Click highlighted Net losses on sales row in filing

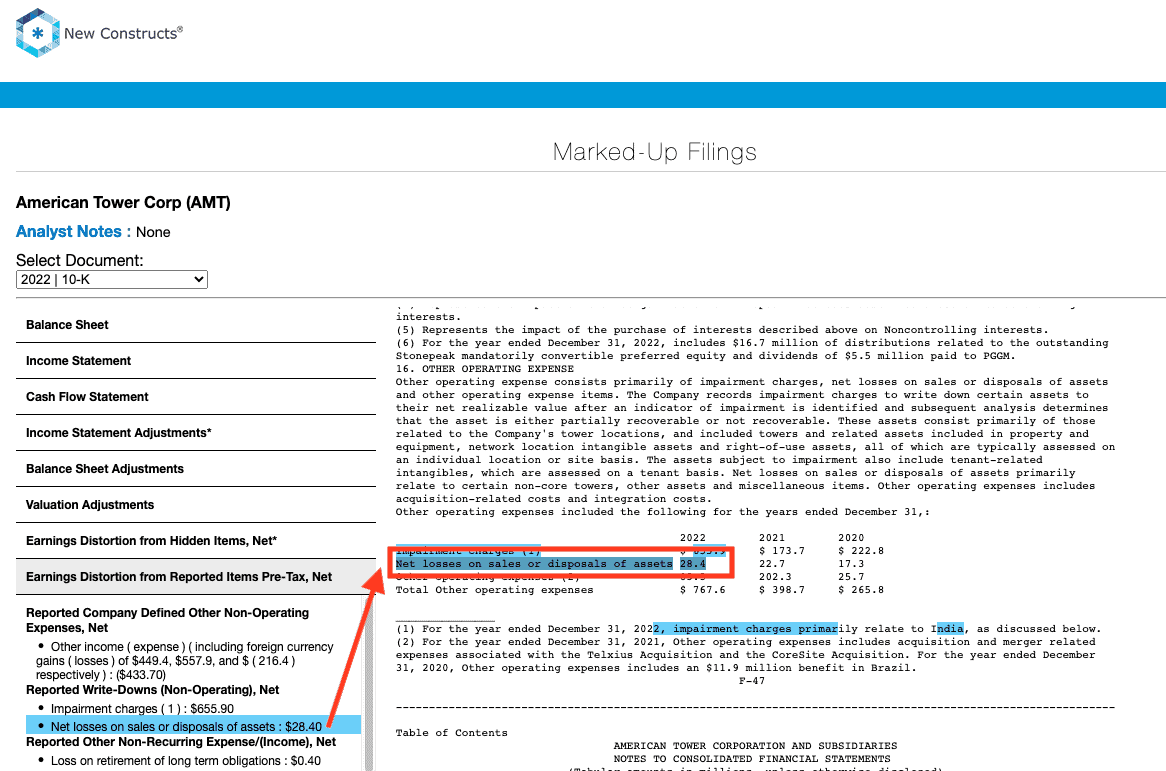[x=550, y=564]
